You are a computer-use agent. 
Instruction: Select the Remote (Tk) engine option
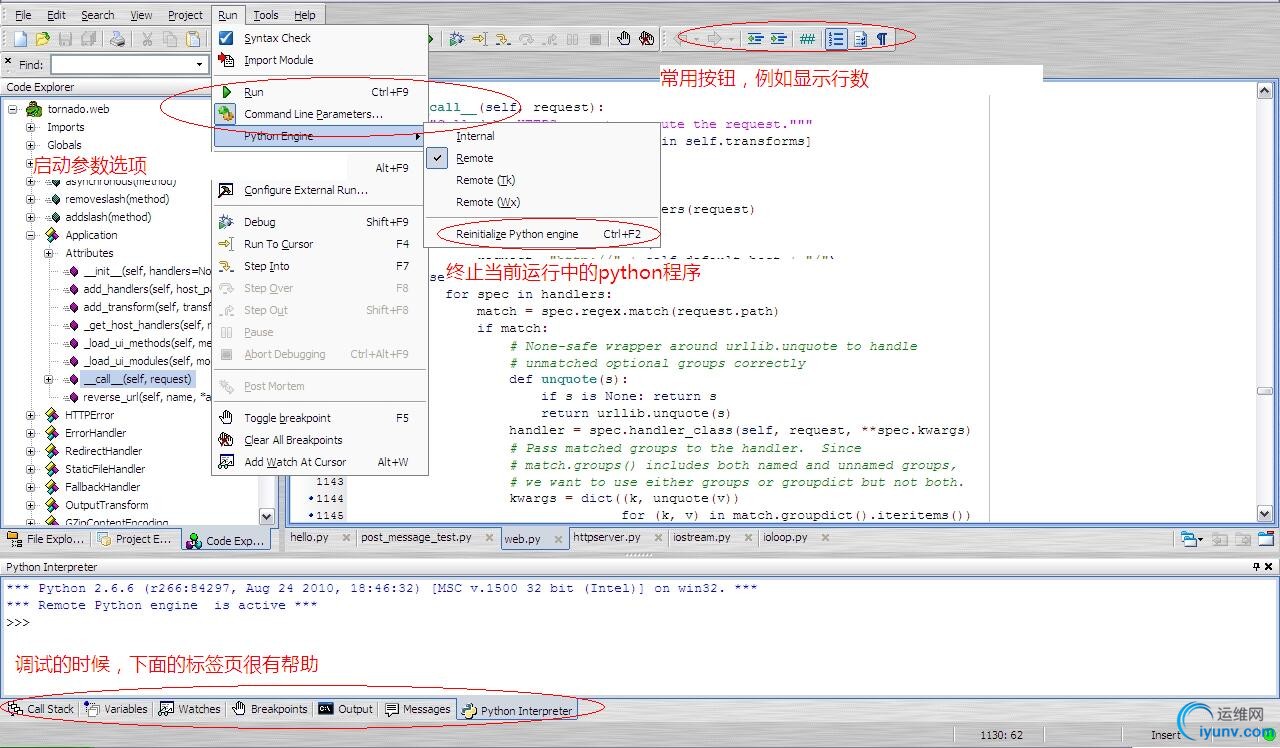coord(542,180)
